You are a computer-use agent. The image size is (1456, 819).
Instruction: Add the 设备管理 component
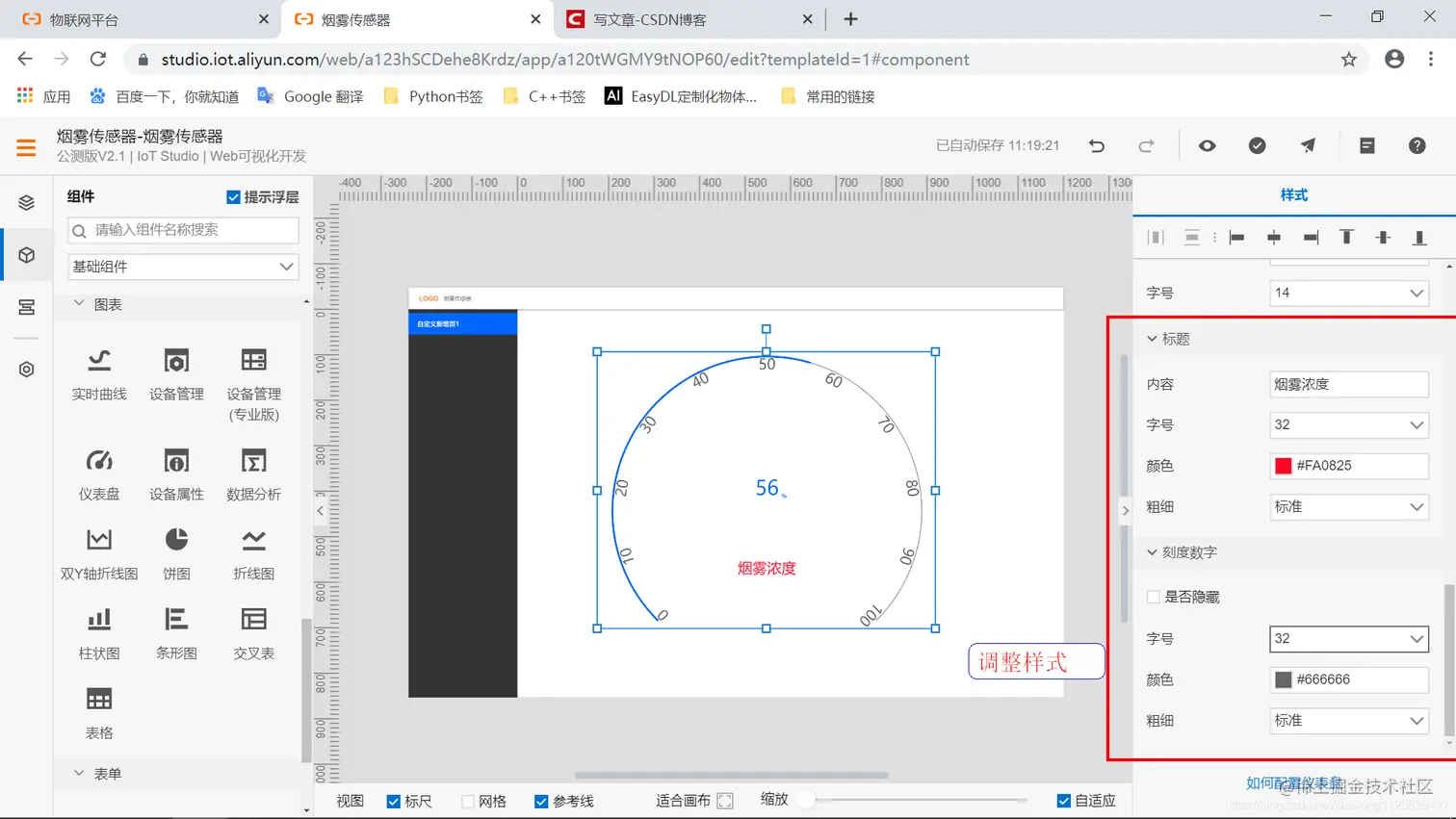coord(176,374)
